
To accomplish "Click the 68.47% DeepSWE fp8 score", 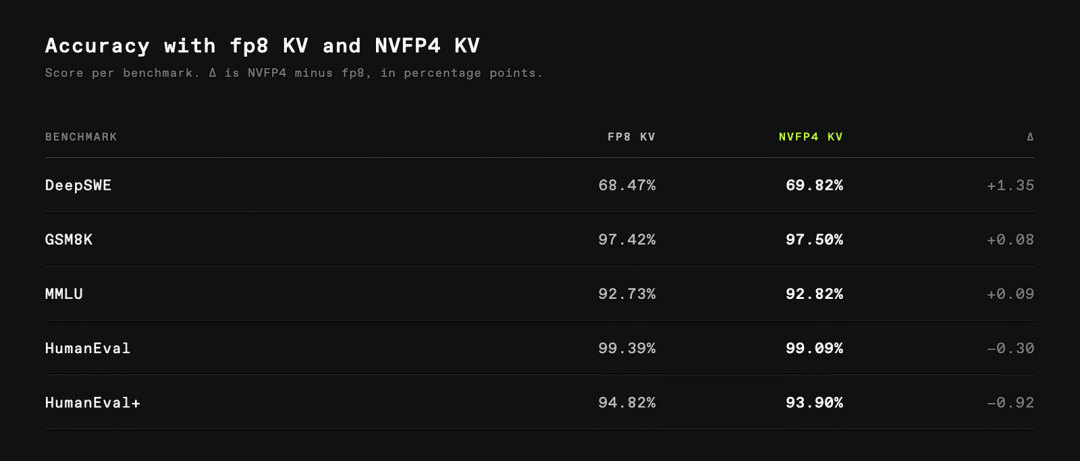I will point(627,185).
